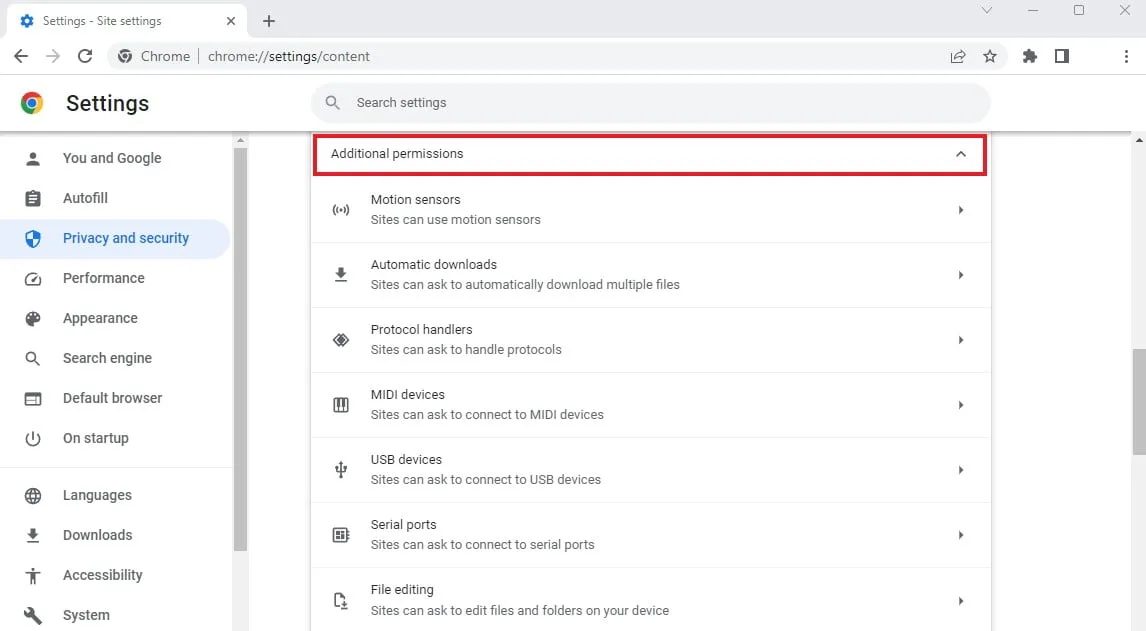Select the Protocol handlers icon

(x=340, y=339)
